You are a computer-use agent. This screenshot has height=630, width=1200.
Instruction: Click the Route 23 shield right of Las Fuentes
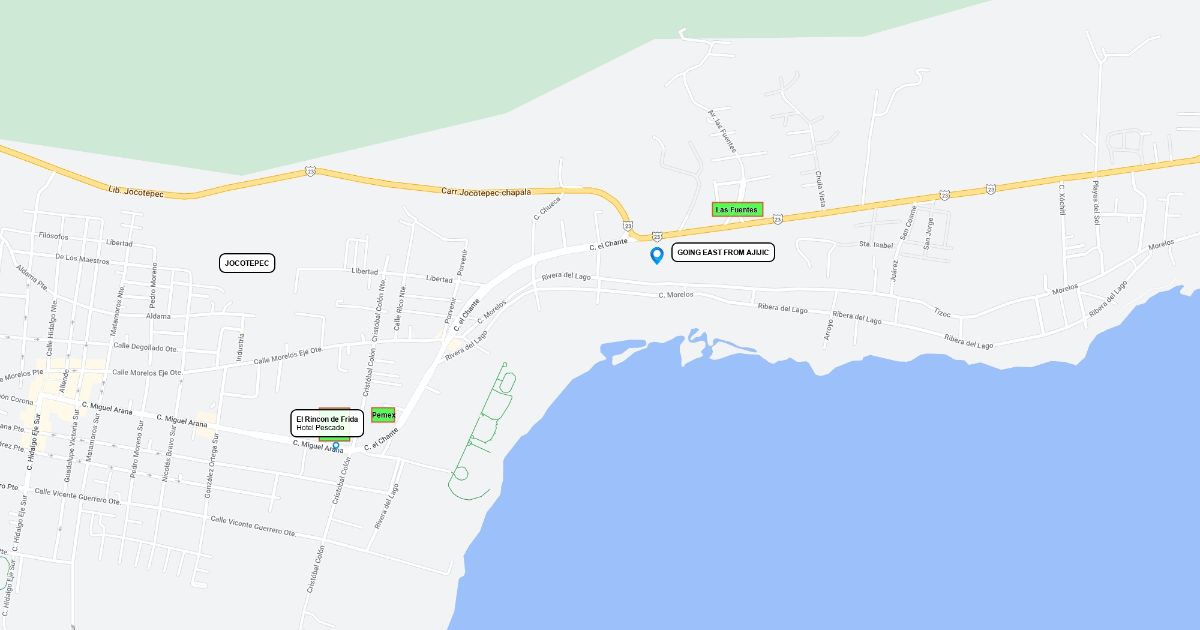click(x=778, y=217)
